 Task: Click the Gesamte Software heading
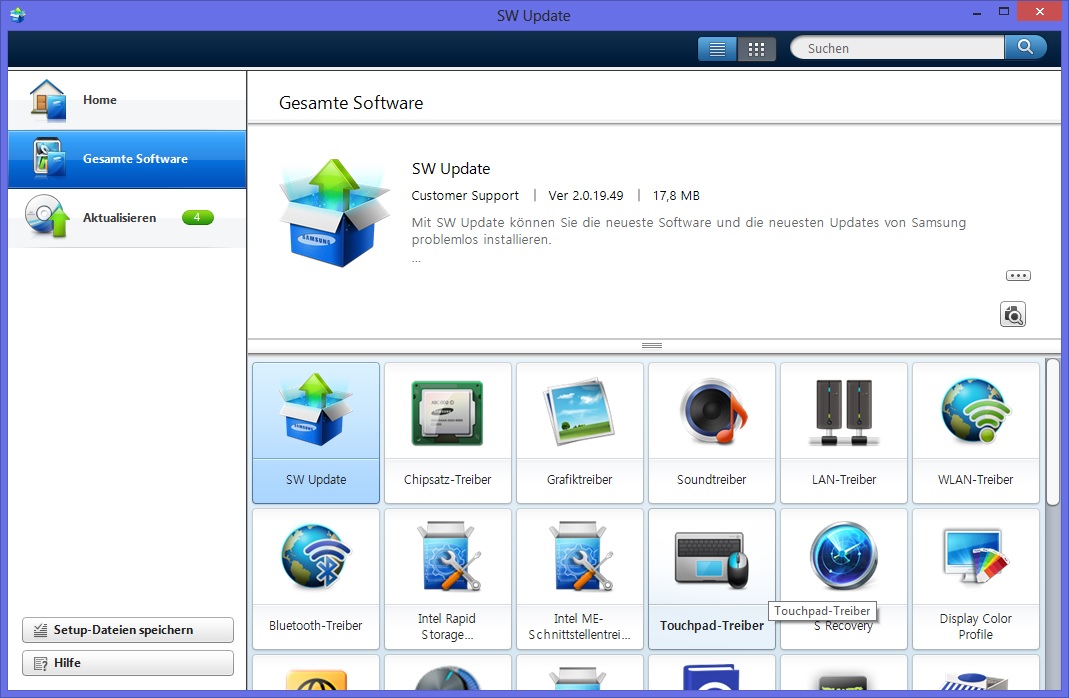click(351, 103)
